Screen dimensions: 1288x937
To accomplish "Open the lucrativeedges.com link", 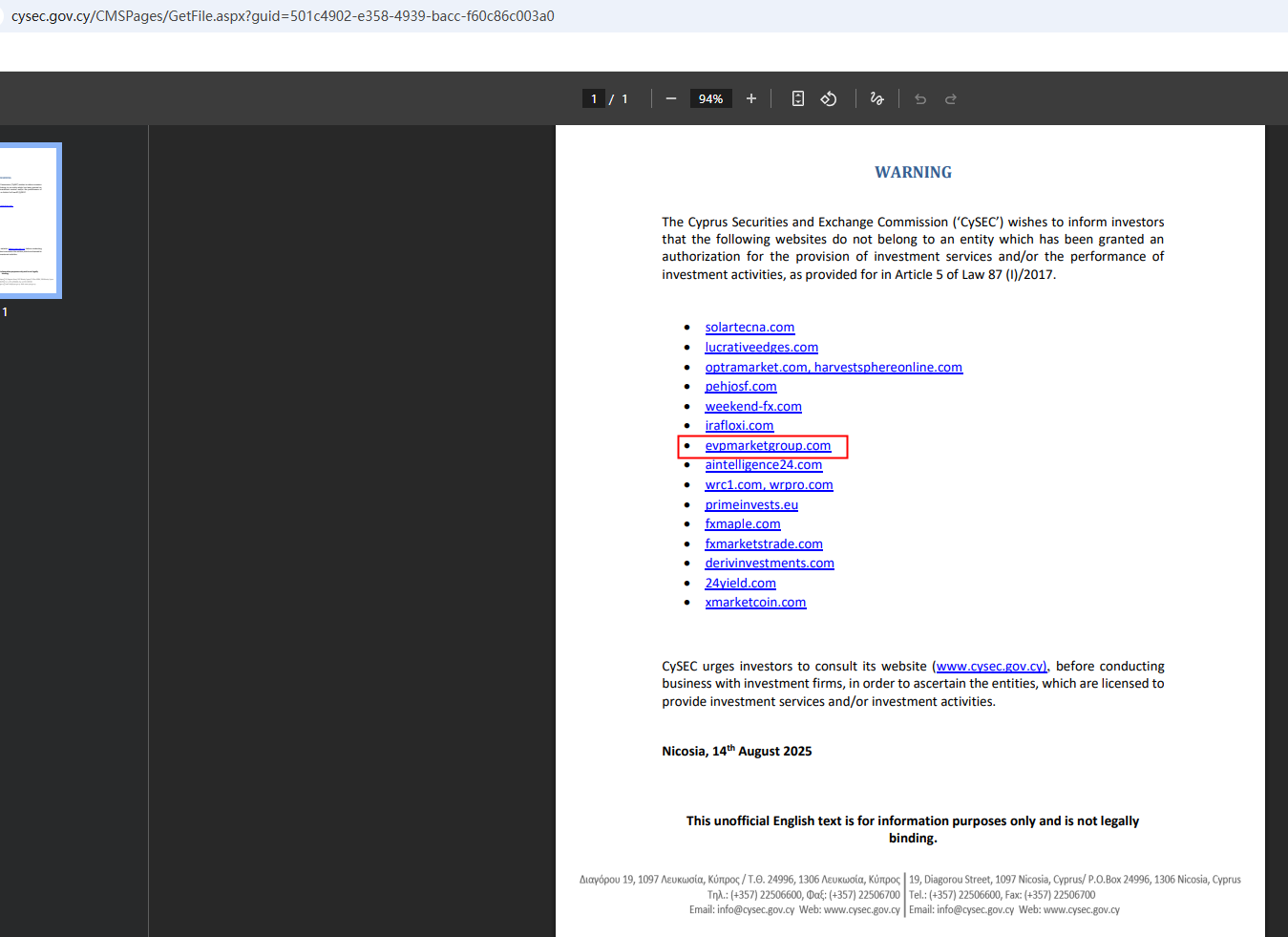I will [x=761, y=348].
